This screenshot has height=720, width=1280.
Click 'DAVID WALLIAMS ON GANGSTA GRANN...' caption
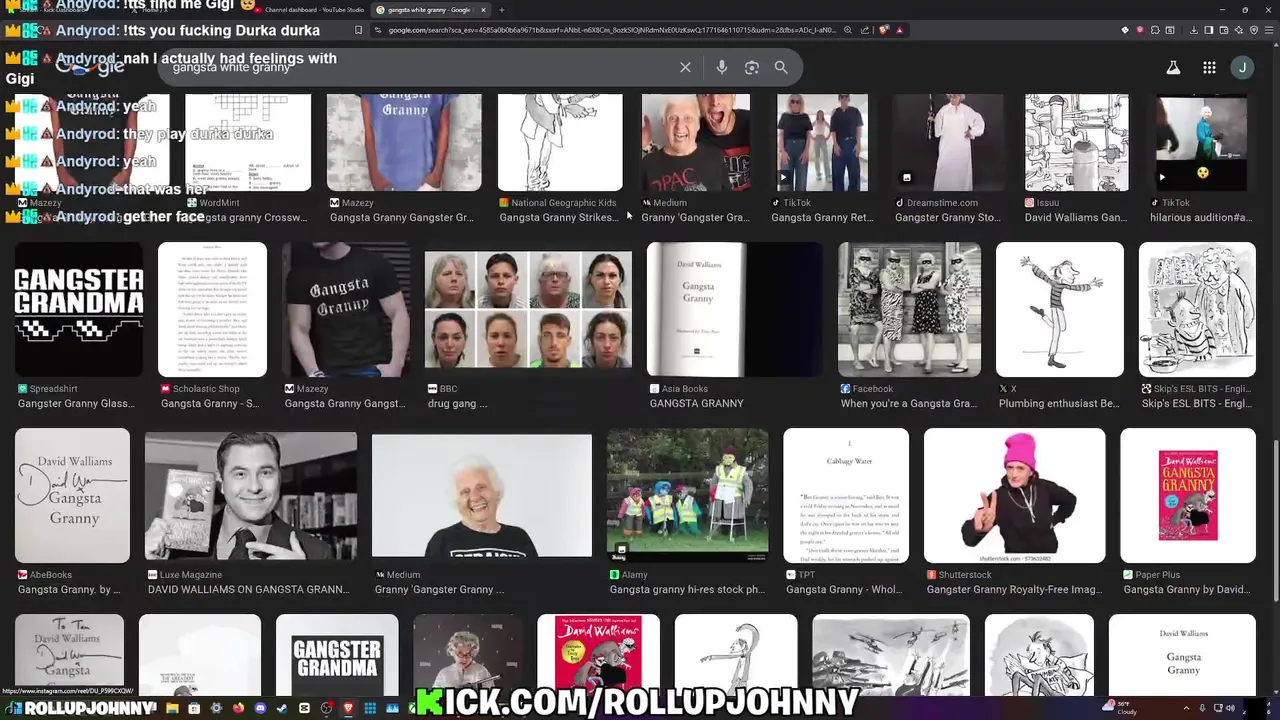point(248,590)
